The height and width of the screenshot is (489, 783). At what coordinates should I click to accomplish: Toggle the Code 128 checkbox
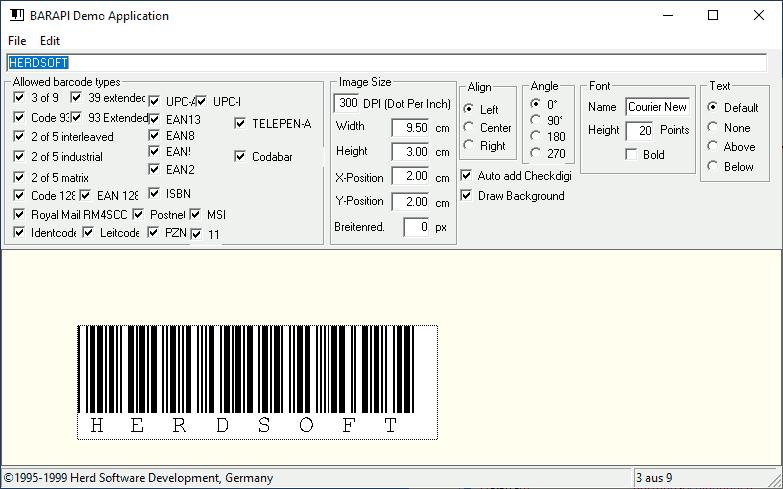pyautogui.click(x=19, y=195)
